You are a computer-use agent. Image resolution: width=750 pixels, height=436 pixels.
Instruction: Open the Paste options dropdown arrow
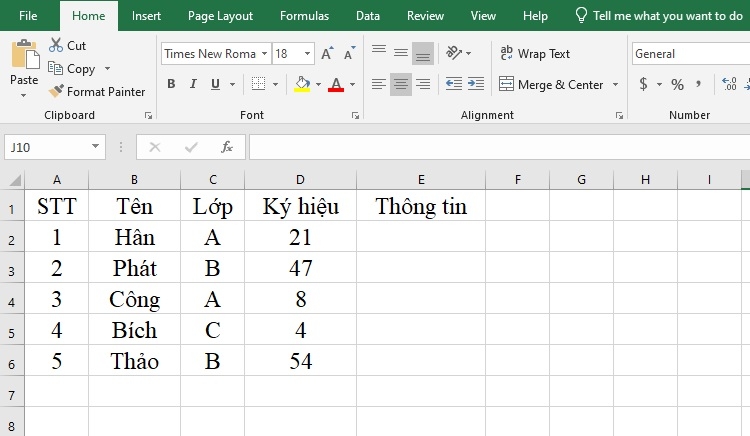23,96
